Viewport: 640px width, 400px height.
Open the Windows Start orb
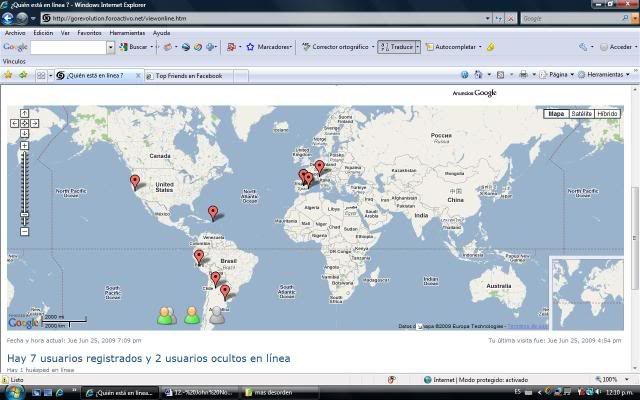(13, 392)
